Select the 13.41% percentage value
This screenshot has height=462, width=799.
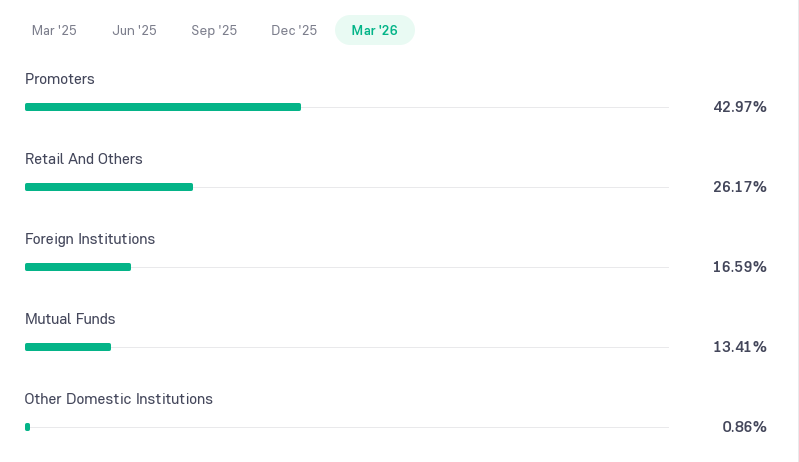pyautogui.click(x=740, y=347)
